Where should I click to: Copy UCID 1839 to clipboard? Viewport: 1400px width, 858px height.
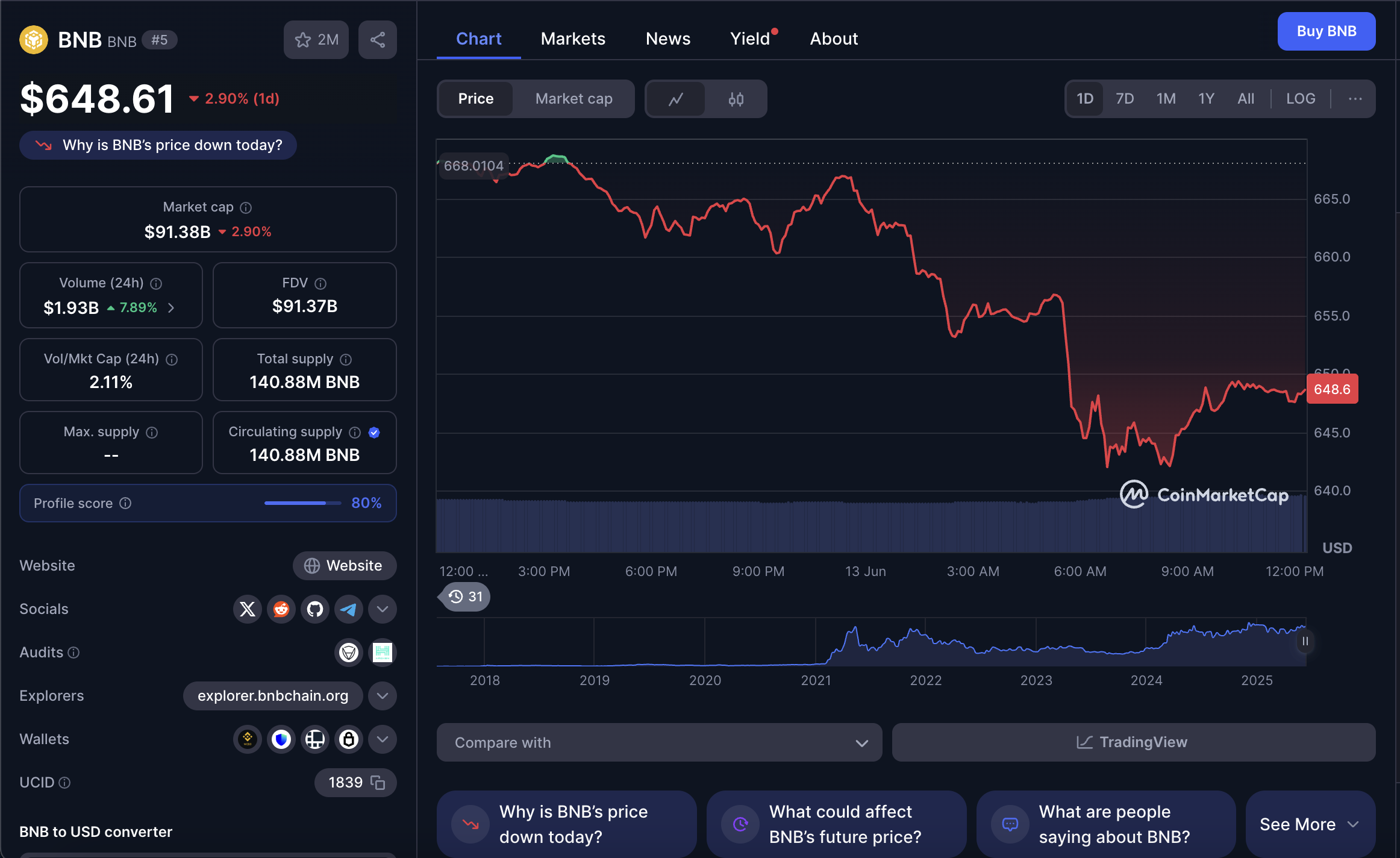pos(378,783)
